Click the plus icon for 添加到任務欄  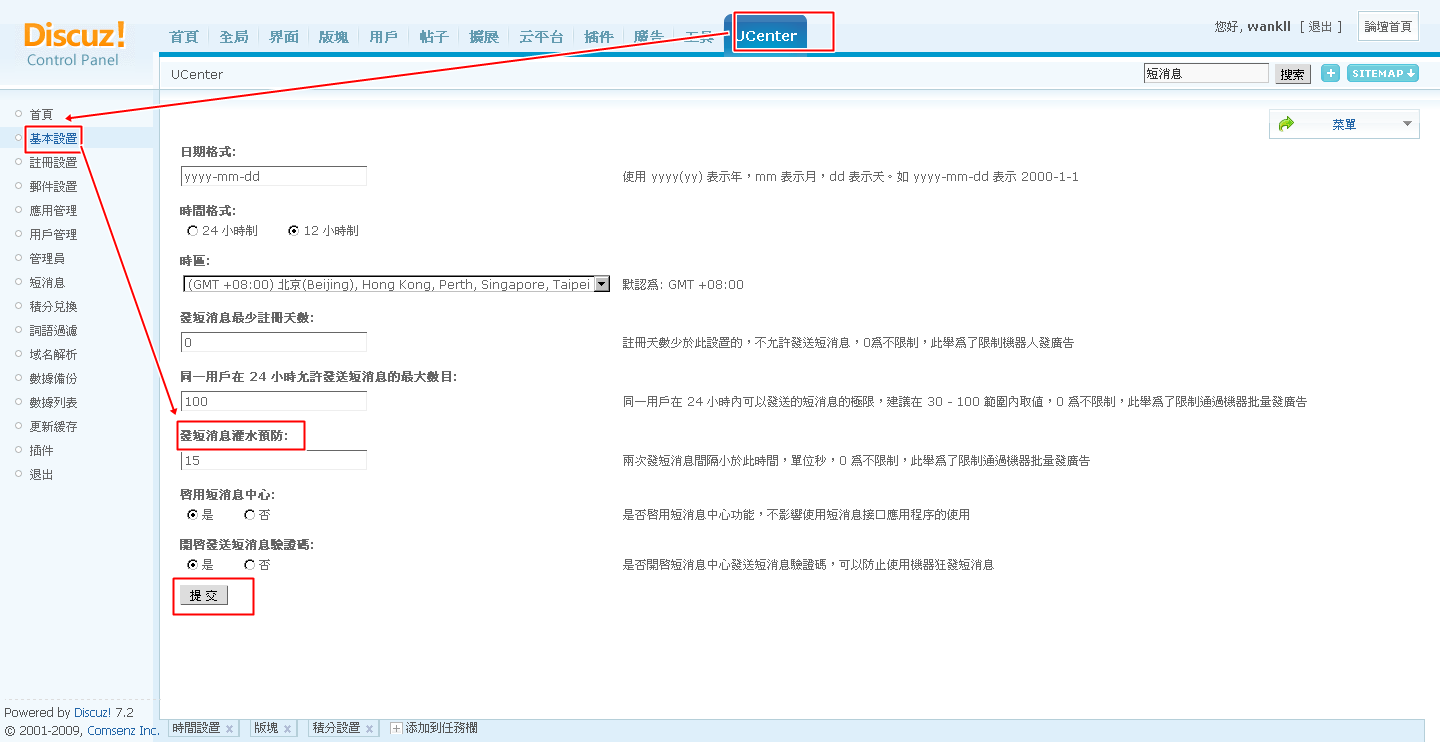[x=396, y=728]
